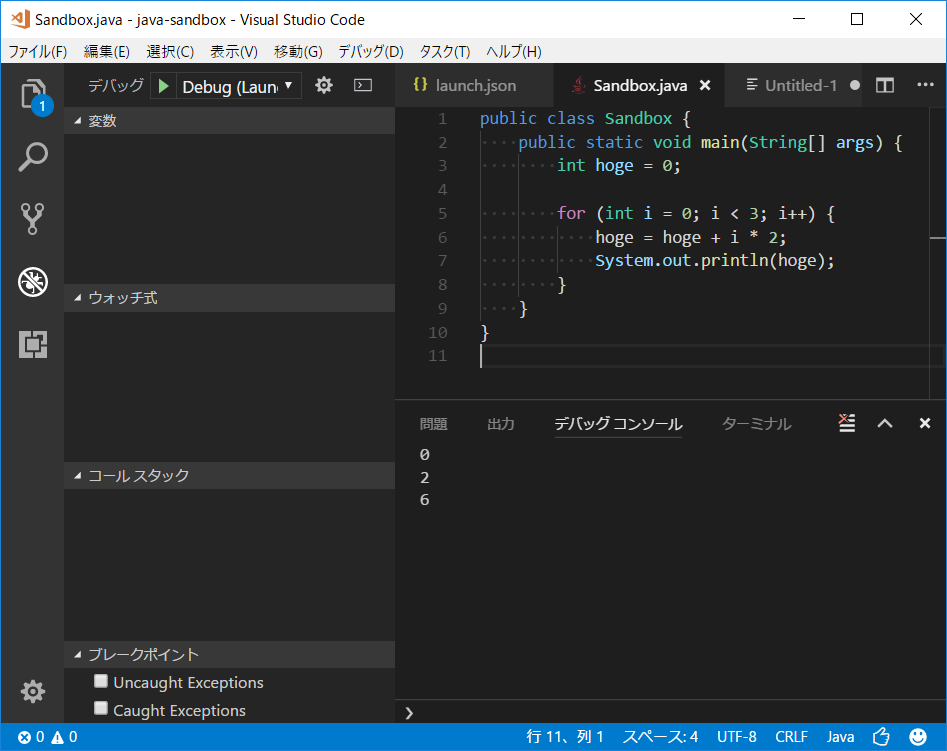Viewport: 947px width, 751px height.
Task: Click the thumbs-up icon in status bar
Action: [881, 737]
